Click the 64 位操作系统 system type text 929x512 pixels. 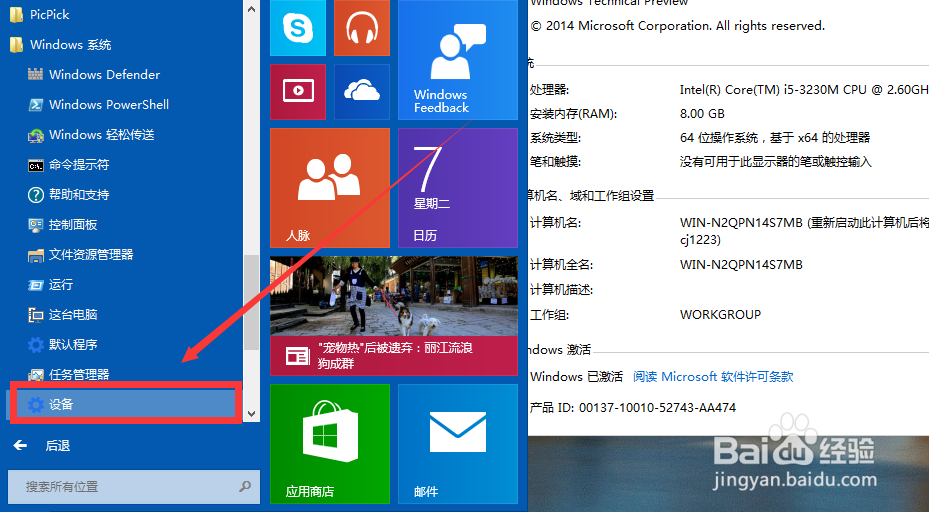[x=775, y=137]
